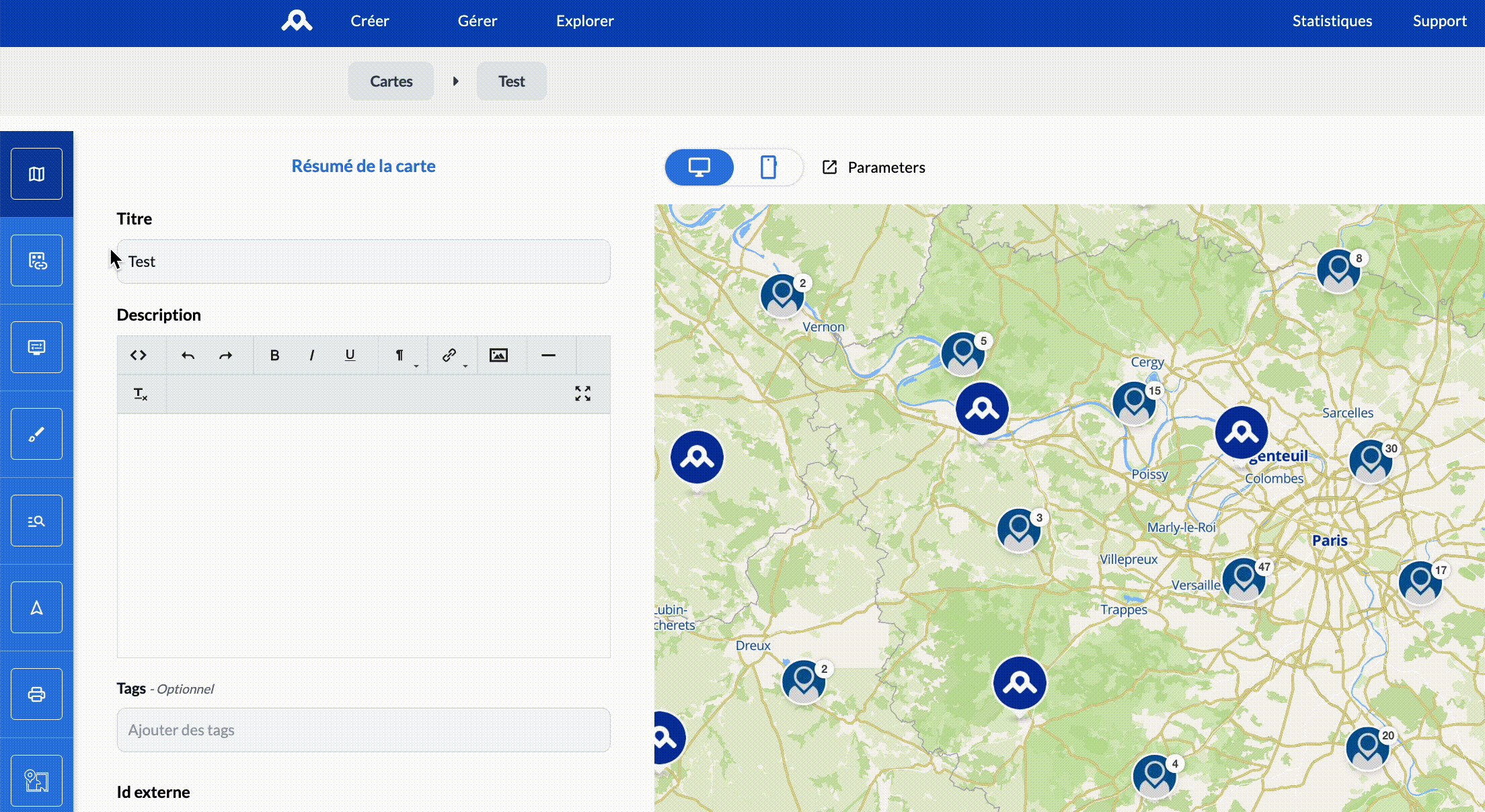Go to Cartes breadcrumb
1485x812 pixels.
pyautogui.click(x=391, y=81)
